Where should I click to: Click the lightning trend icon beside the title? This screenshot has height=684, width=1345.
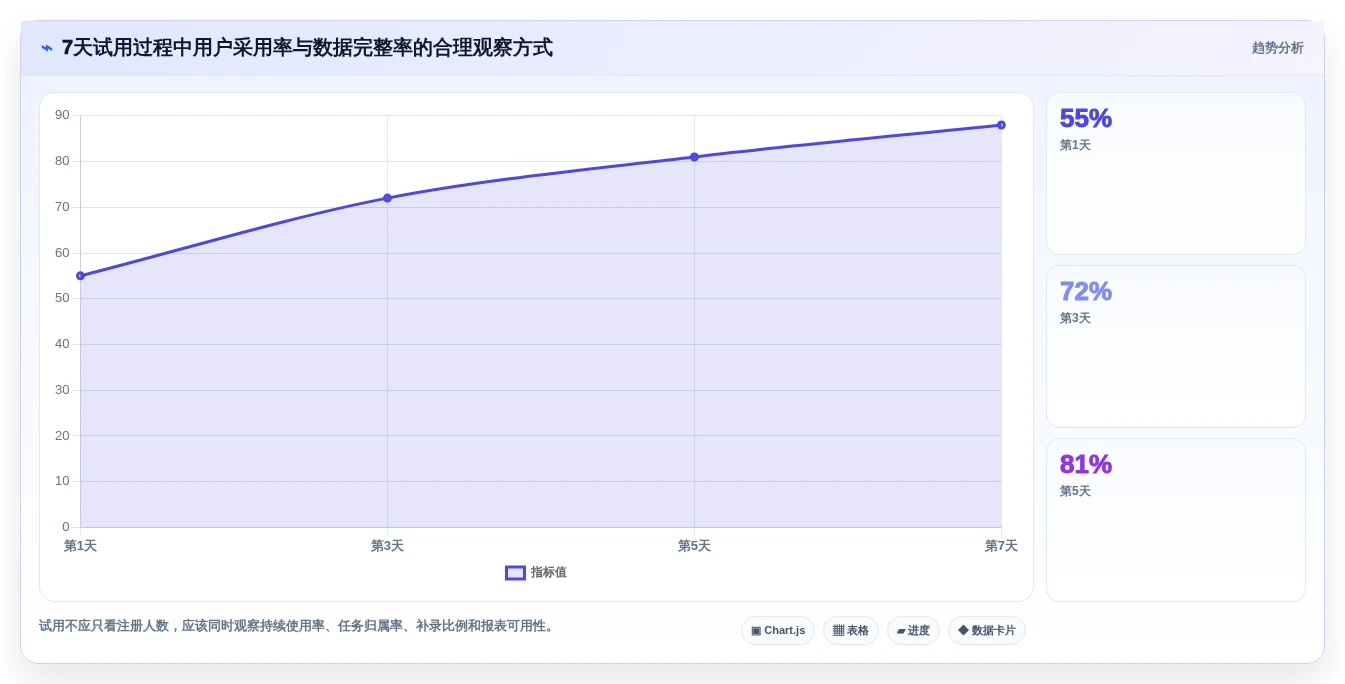[x=47, y=48]
